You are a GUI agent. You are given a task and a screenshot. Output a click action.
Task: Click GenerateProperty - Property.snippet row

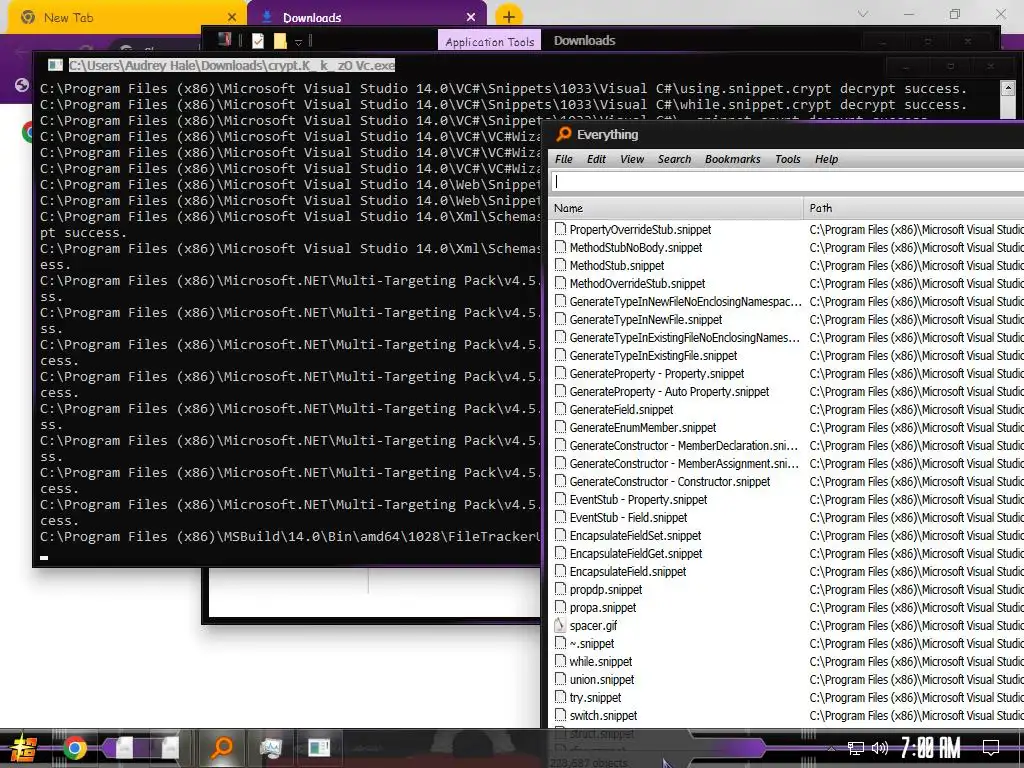786,374
